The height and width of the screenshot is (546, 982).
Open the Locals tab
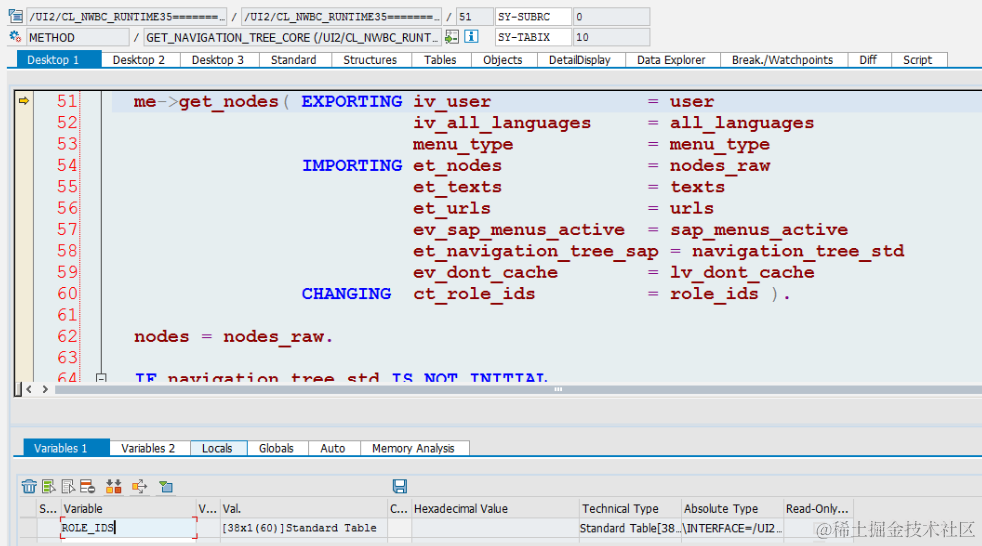point(217,448)
